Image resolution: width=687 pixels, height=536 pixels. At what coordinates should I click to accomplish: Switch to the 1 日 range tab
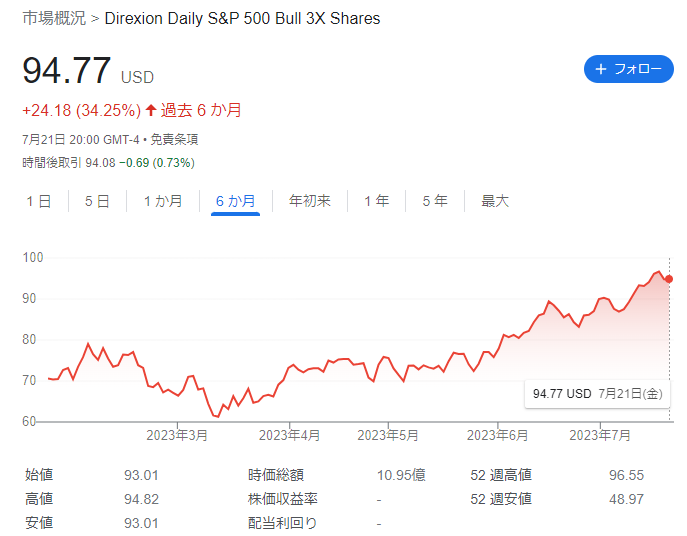[39, 201]
